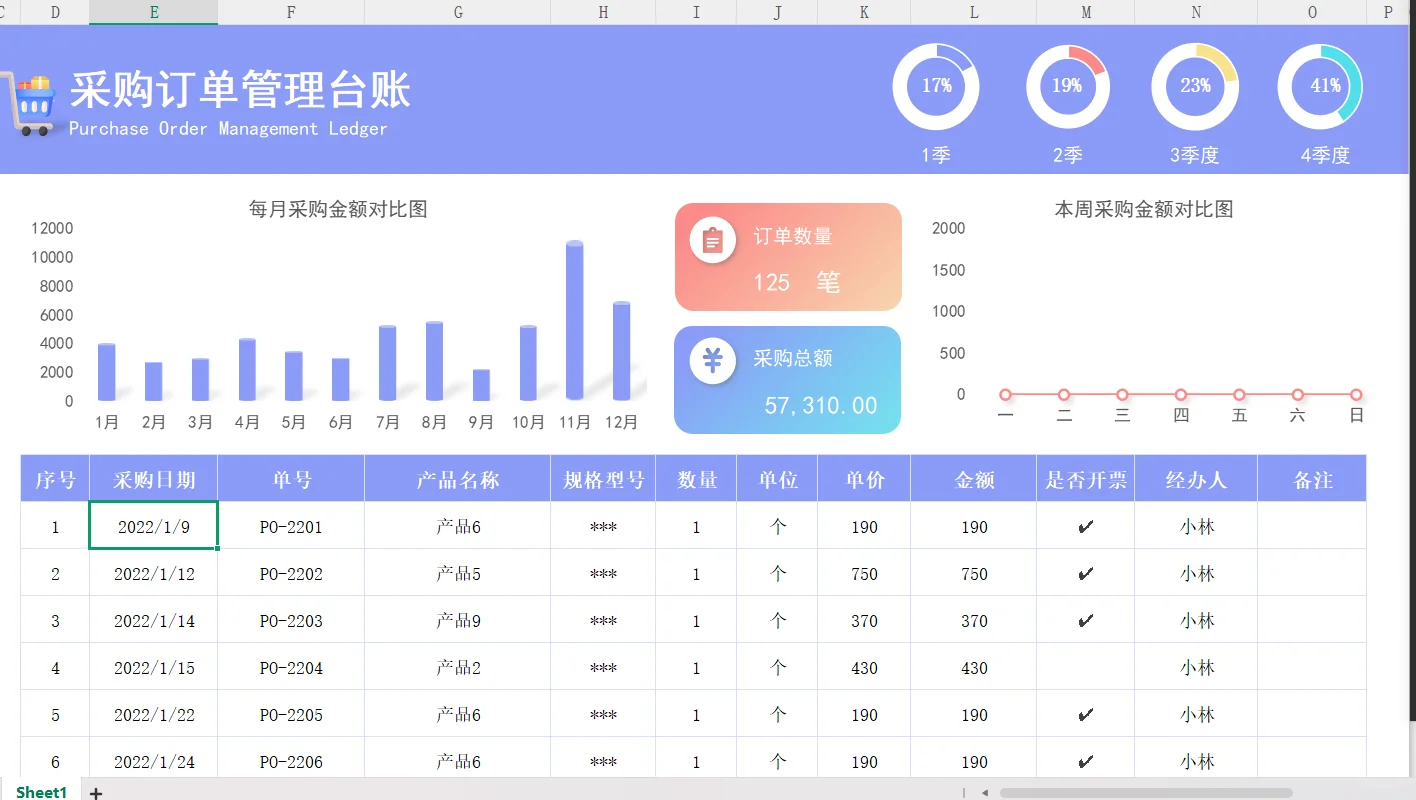Click the clipboard icon on 订单数量 card
Viewport: 1416px width, 800px height.
[x=712, y=240]
